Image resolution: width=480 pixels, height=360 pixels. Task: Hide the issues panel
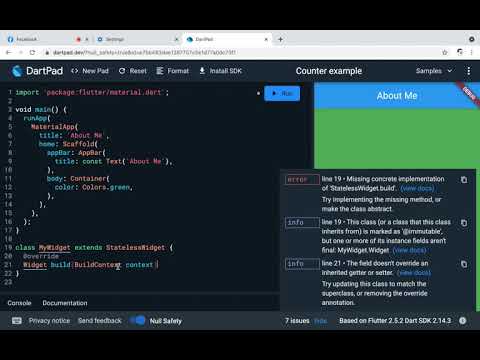[x=320, y=321]
